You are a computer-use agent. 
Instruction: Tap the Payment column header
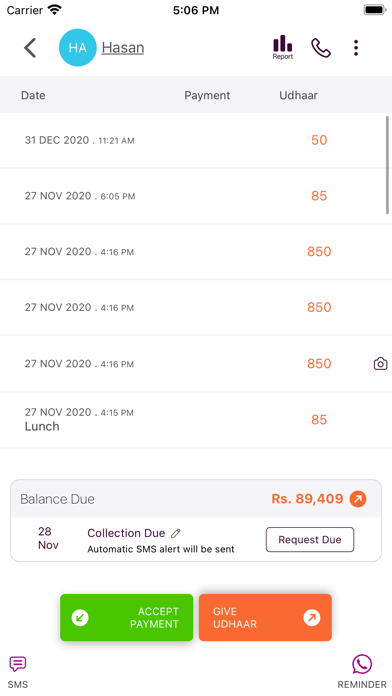207,95
